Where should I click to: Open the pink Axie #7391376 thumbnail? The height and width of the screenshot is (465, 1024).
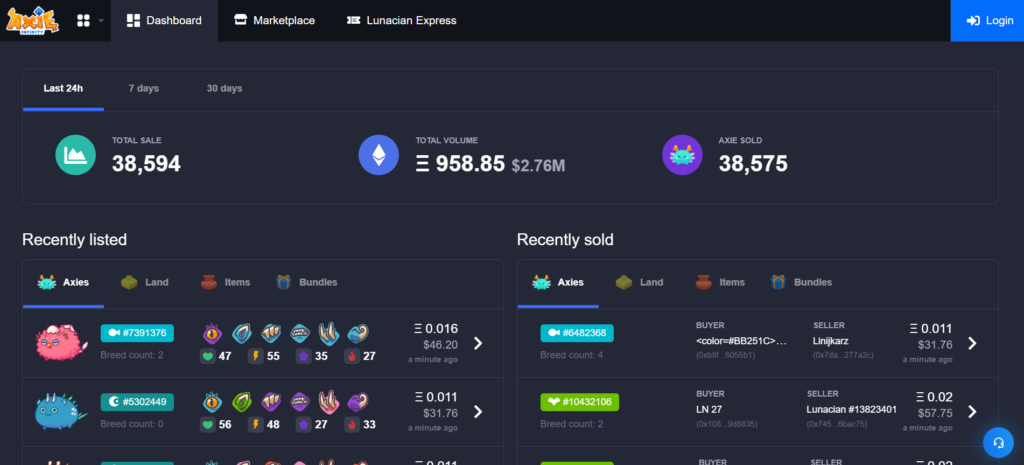pyautogui.click(x=61, y=342)
